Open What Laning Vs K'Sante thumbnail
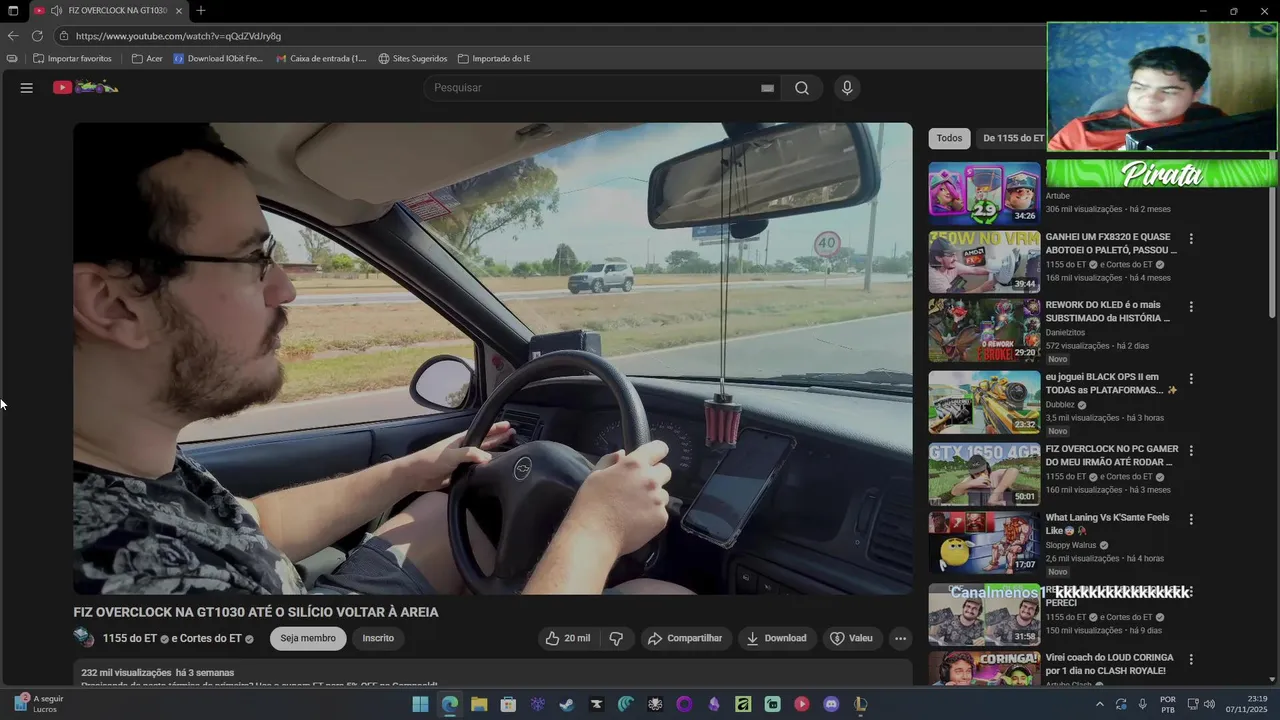The height and width of the screenshot is (720, 1280). coord(984,543)
